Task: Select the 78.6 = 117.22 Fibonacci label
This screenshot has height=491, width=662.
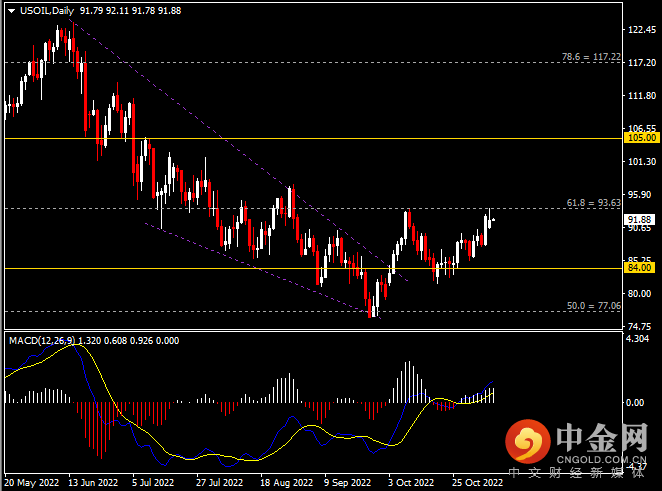Action: pyautogui.click(x=591, y=57)
